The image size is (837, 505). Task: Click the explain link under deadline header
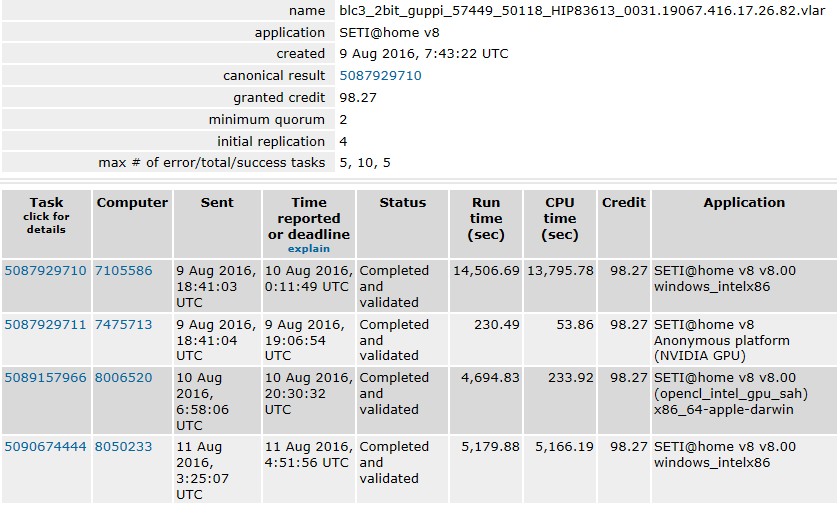[x=309, y=248]
